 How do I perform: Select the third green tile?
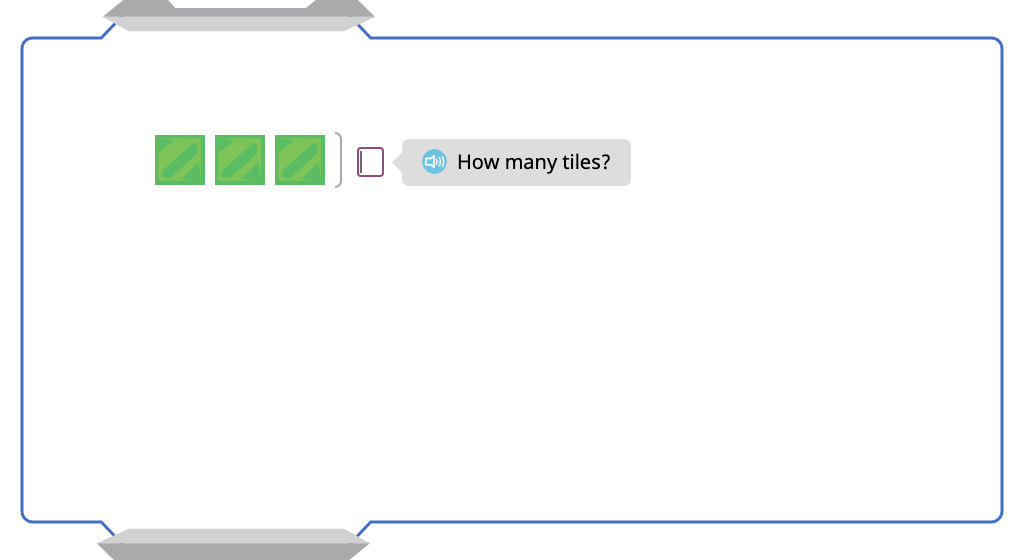(300, 160)
